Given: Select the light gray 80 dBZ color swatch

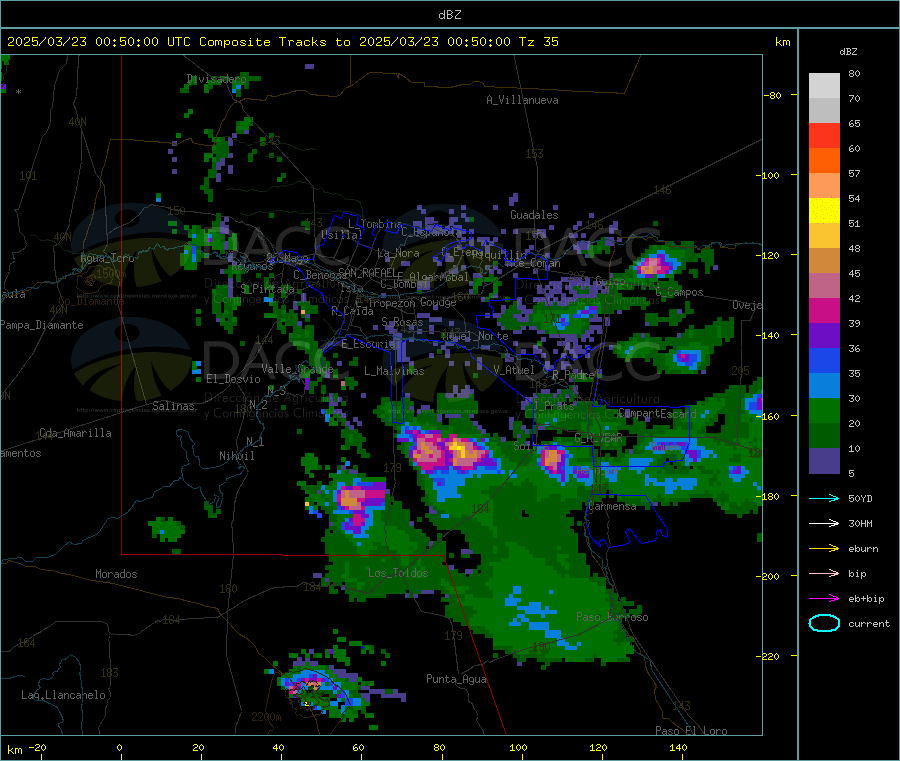Looking at the screenshot, I should tap(824, 86).
